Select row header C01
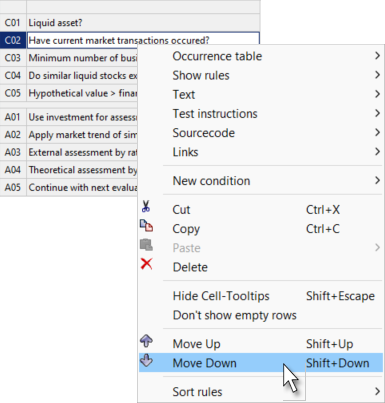 coord(13,23)
